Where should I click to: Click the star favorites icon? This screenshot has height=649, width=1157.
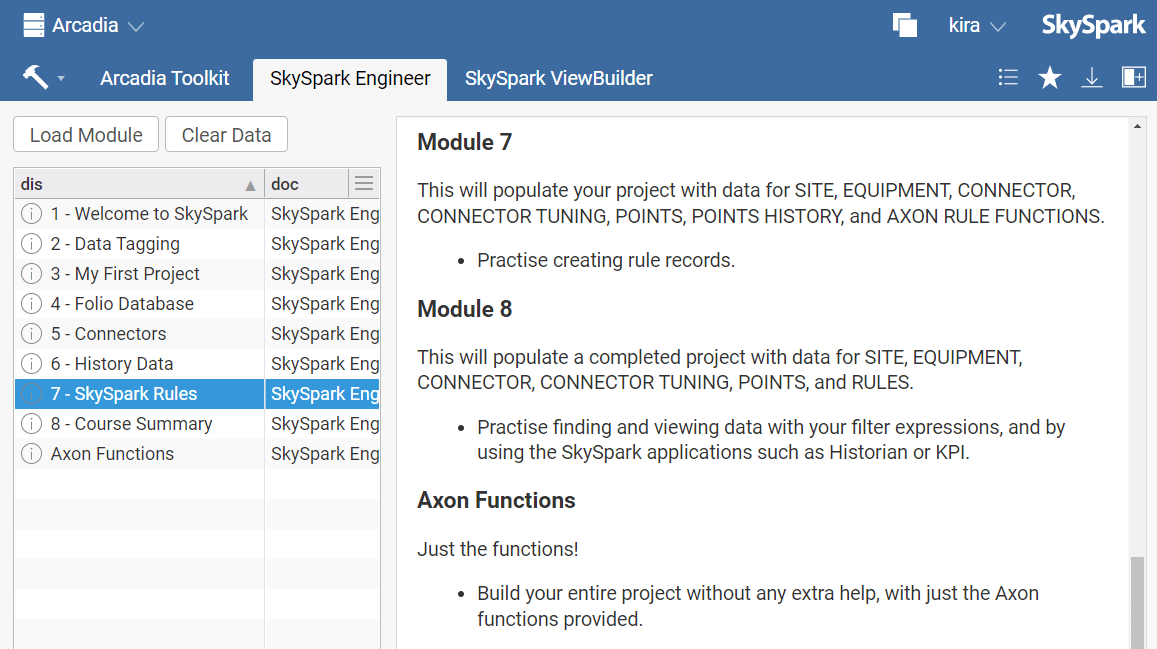click(x=1049, y=77)
